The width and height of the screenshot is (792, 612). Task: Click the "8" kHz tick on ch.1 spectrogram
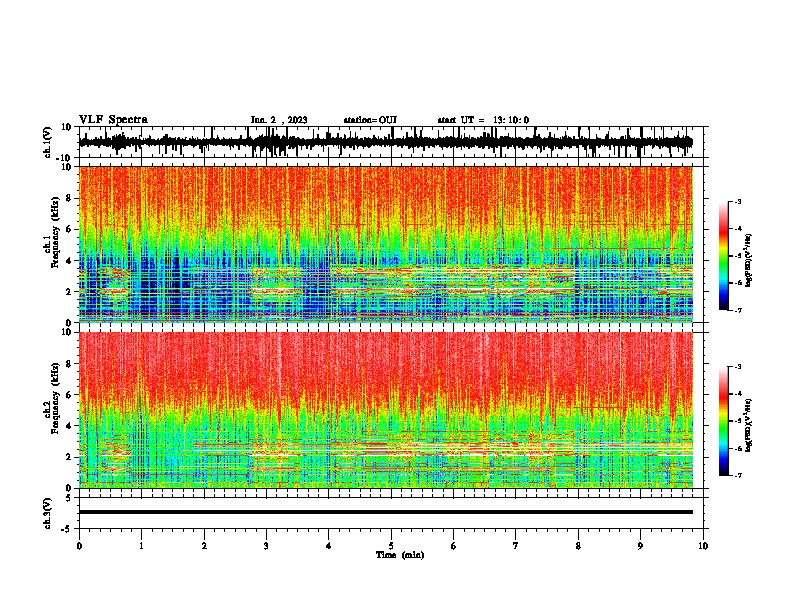point(69,198)
